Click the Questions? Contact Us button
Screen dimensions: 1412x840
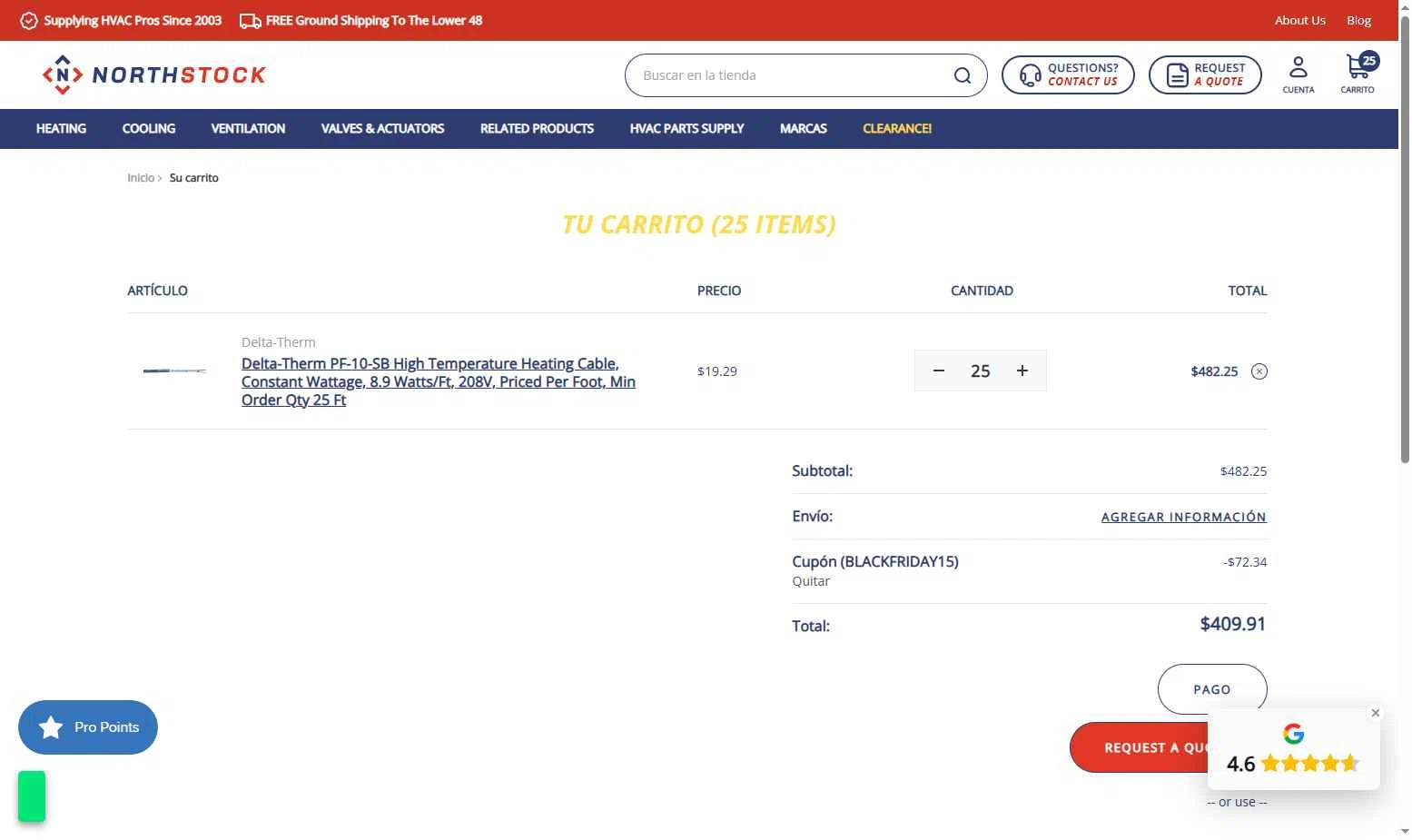1068,74
